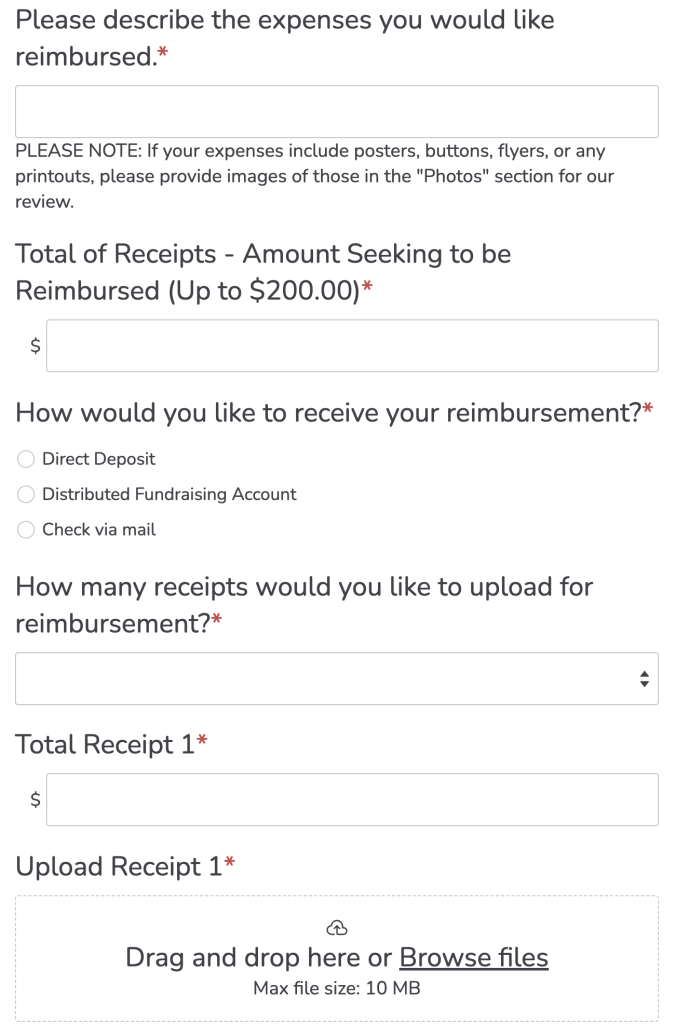Click the up-down arrow on receipts select box
The width and height of the screenshot is (676, 1024).
click(x=644, y=679)
